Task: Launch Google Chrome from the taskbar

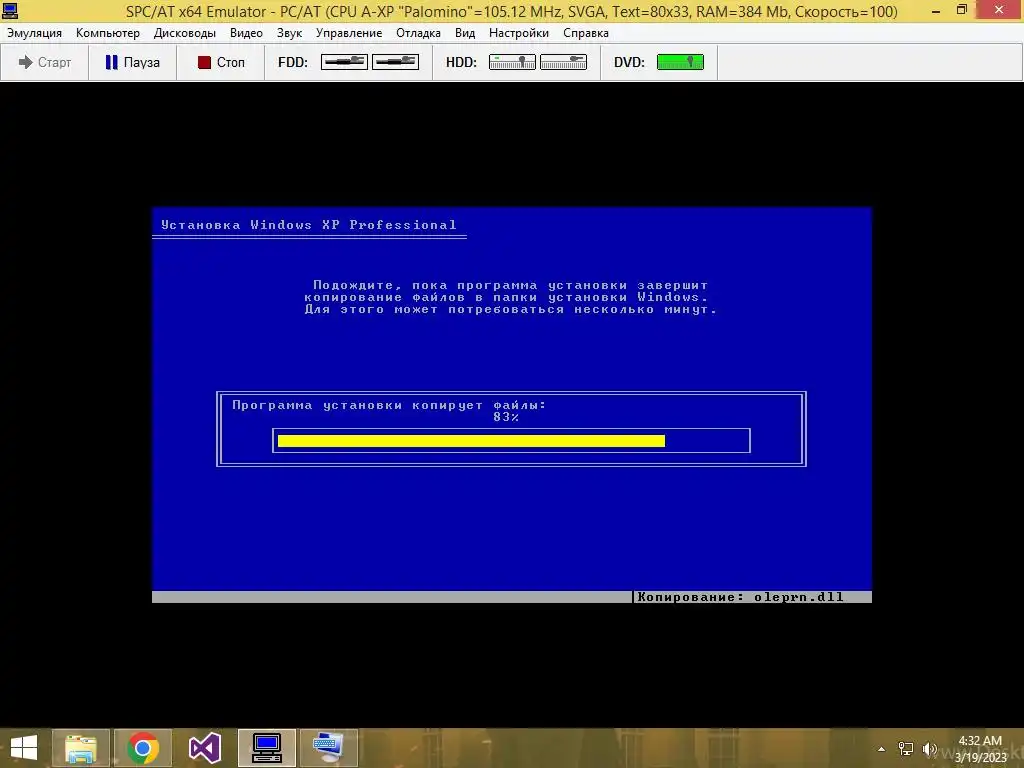Action: click(x=143, y=748)
